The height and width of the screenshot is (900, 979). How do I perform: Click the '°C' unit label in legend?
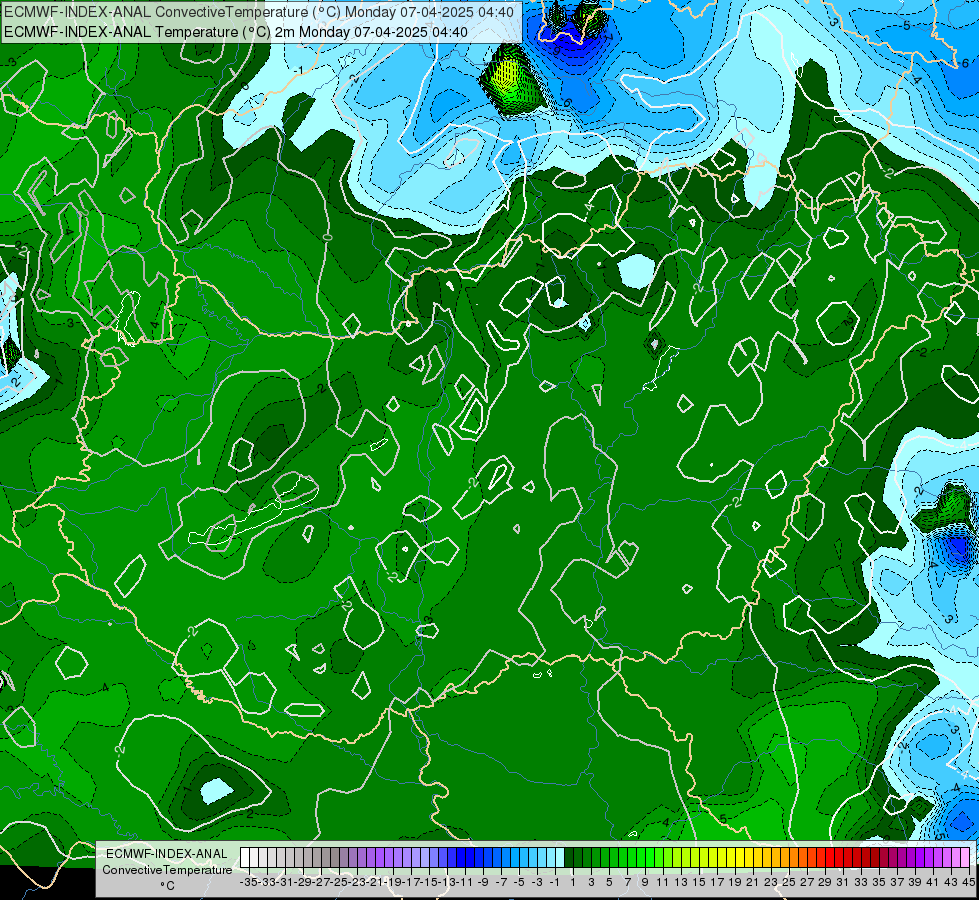coord(167,886)
